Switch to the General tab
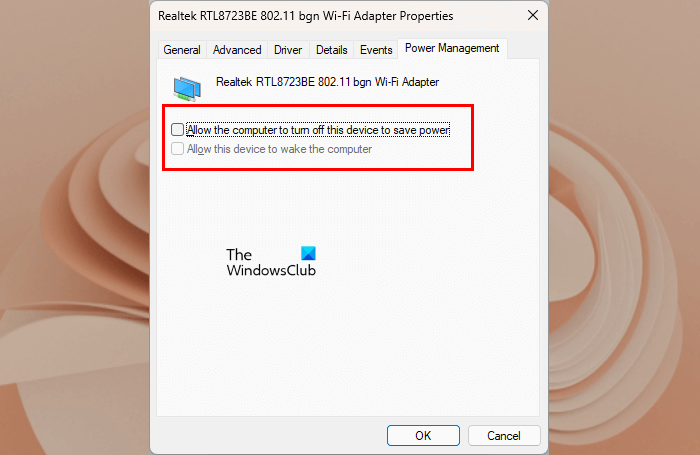Viewport: 700px width, 455px height. coord(182,50)
